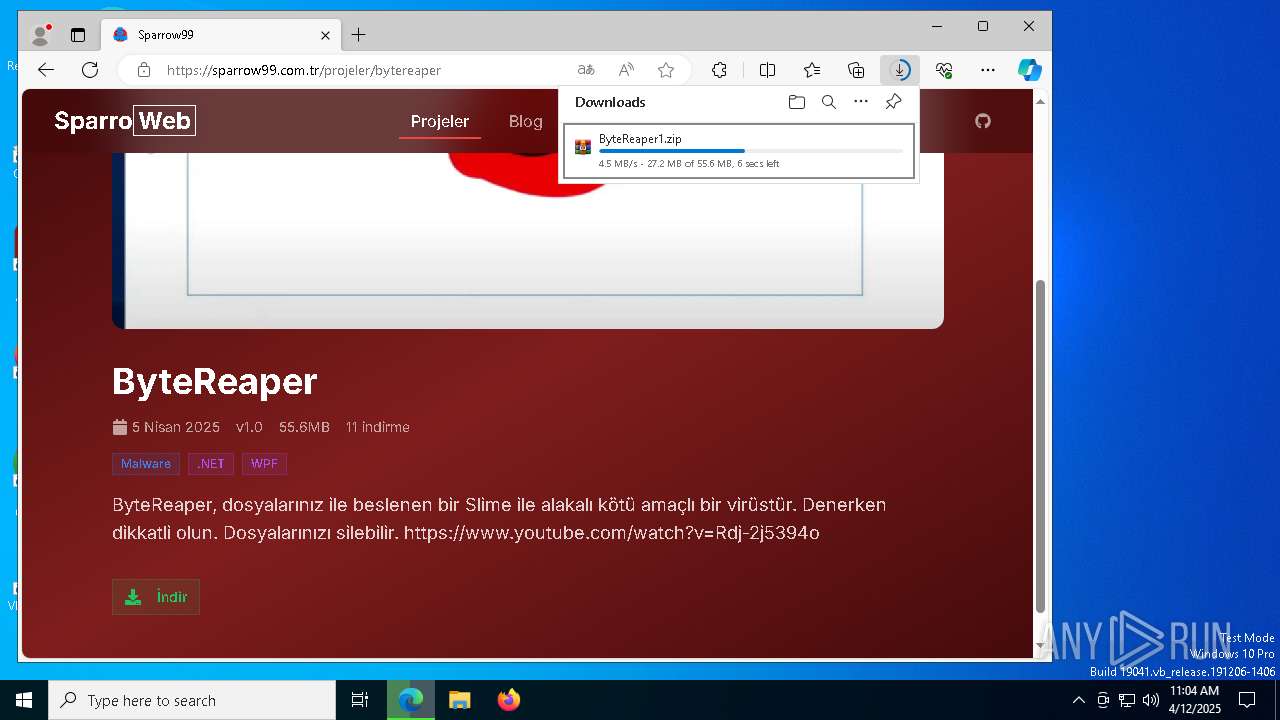The image size is (1280, 720).
Task: Click the 5 Nisan 2025 date
Action: click(x=176, y=427)
